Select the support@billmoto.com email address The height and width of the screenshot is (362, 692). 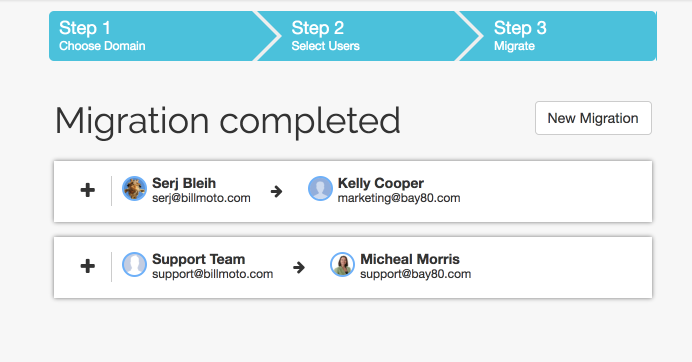(x=213, y=274)
